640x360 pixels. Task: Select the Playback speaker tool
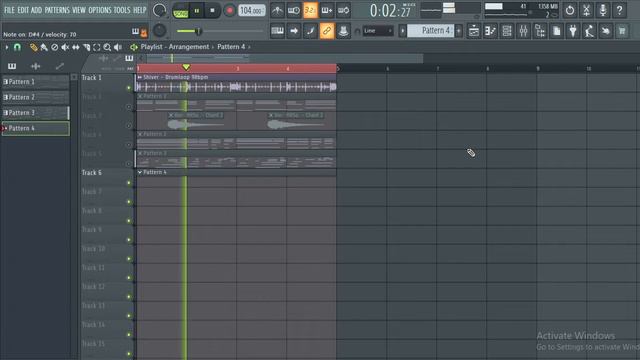[x=118, y=47]
